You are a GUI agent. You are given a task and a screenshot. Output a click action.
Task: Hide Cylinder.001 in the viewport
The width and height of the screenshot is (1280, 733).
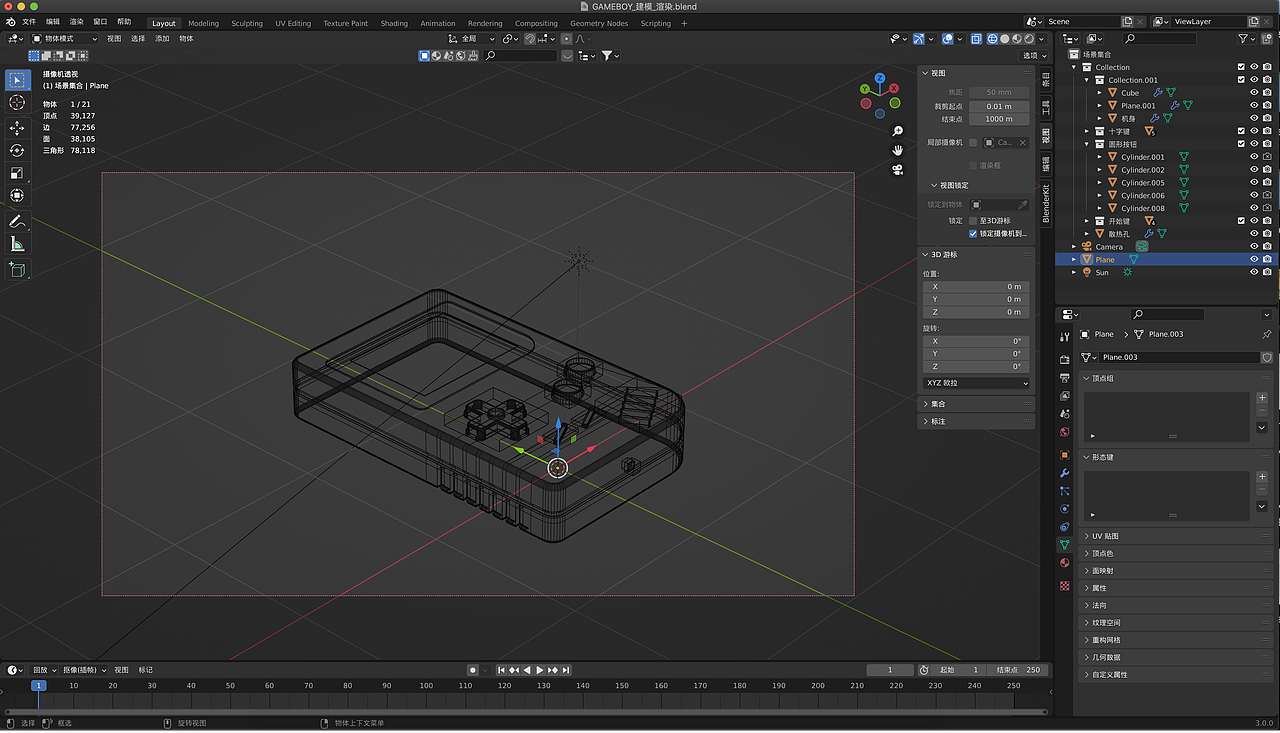pyautogui.click(x=1254, y=157)
